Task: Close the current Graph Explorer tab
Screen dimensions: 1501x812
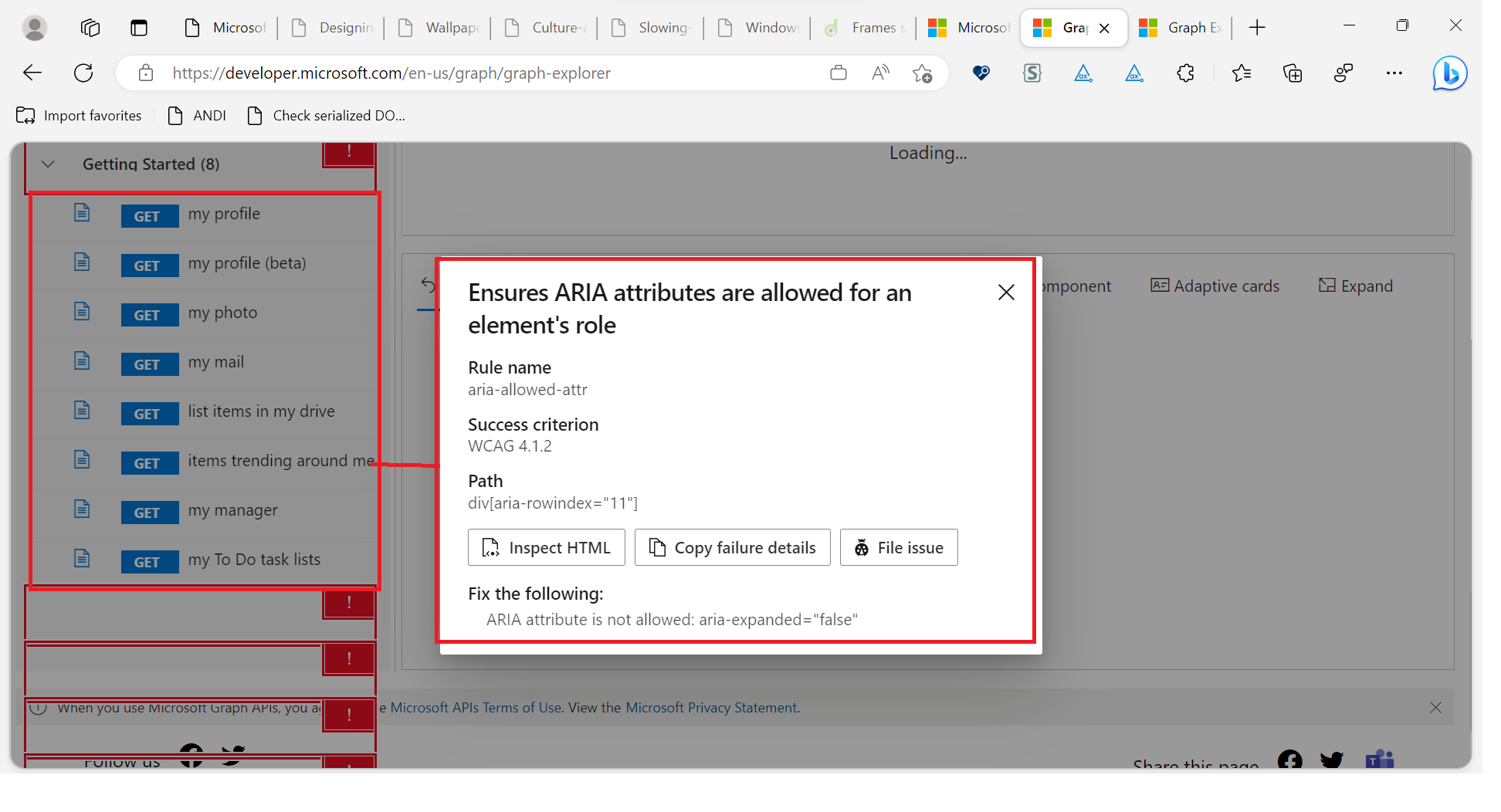Action: [1104, 29]
